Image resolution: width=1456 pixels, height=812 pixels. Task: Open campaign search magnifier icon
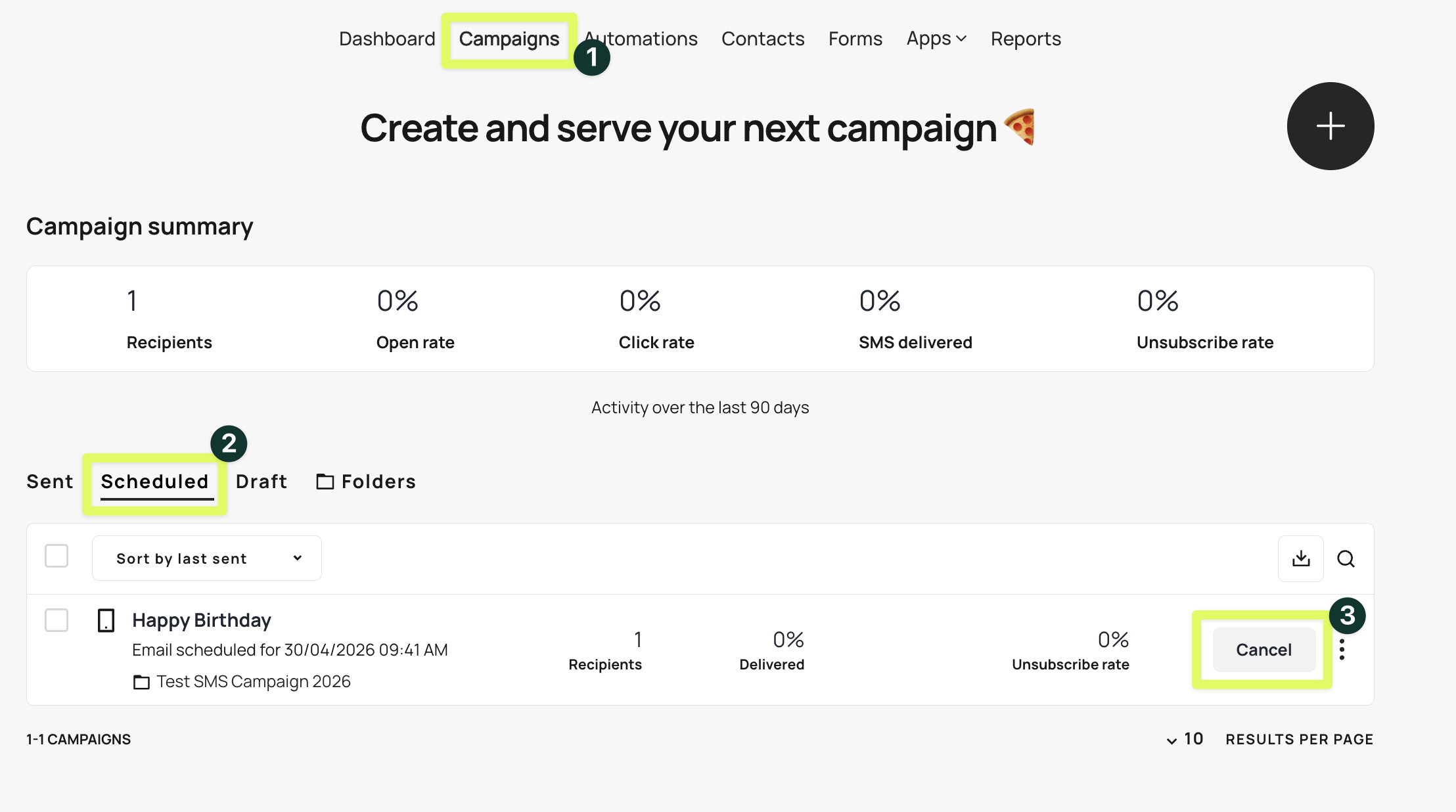(x=1346, y=558)
